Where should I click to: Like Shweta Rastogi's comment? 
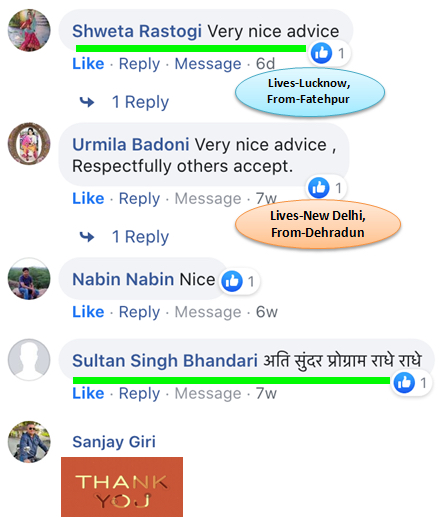[88, 64]
